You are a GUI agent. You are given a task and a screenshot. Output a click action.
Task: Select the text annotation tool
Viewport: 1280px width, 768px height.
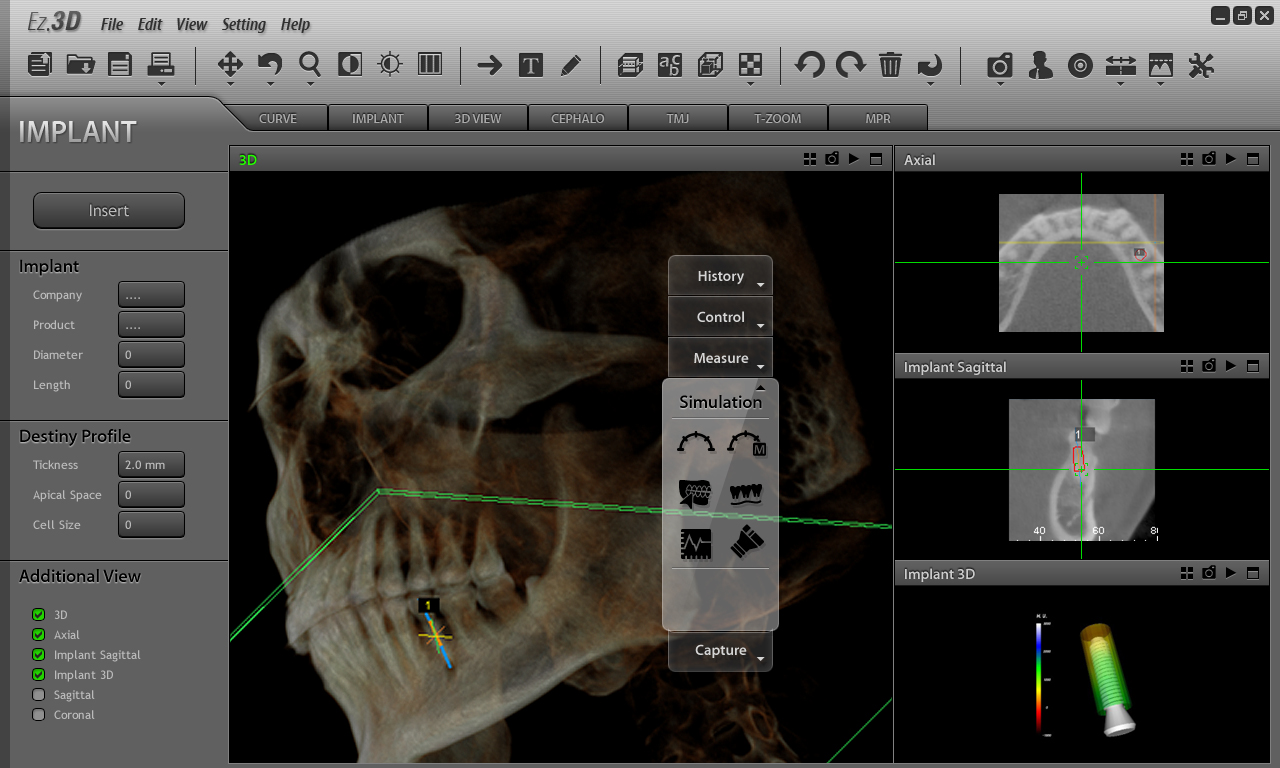[530, 66]
